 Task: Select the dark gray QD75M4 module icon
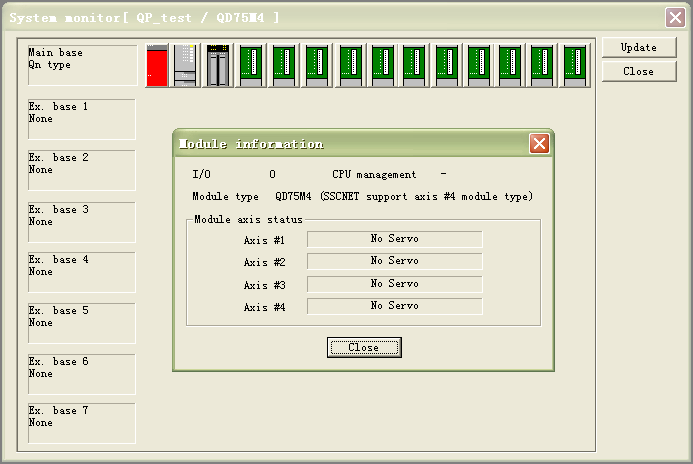click(x=218, y=66)
